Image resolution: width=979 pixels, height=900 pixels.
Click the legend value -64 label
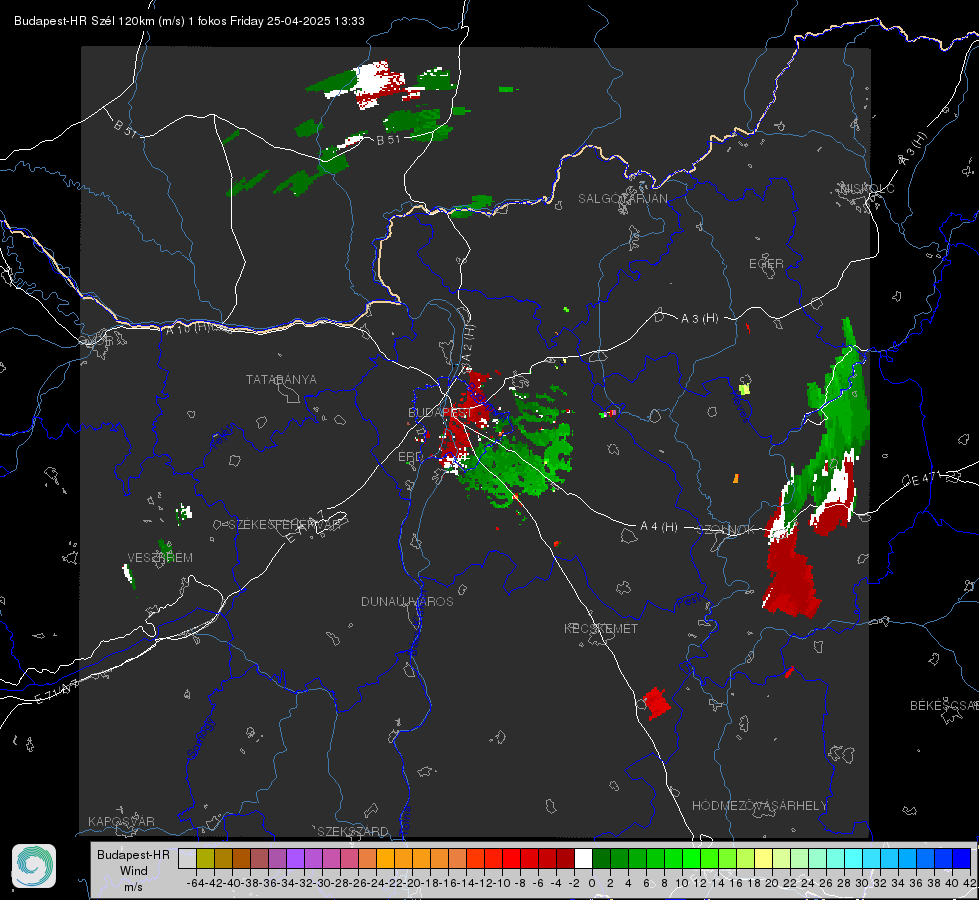[196, 883]
